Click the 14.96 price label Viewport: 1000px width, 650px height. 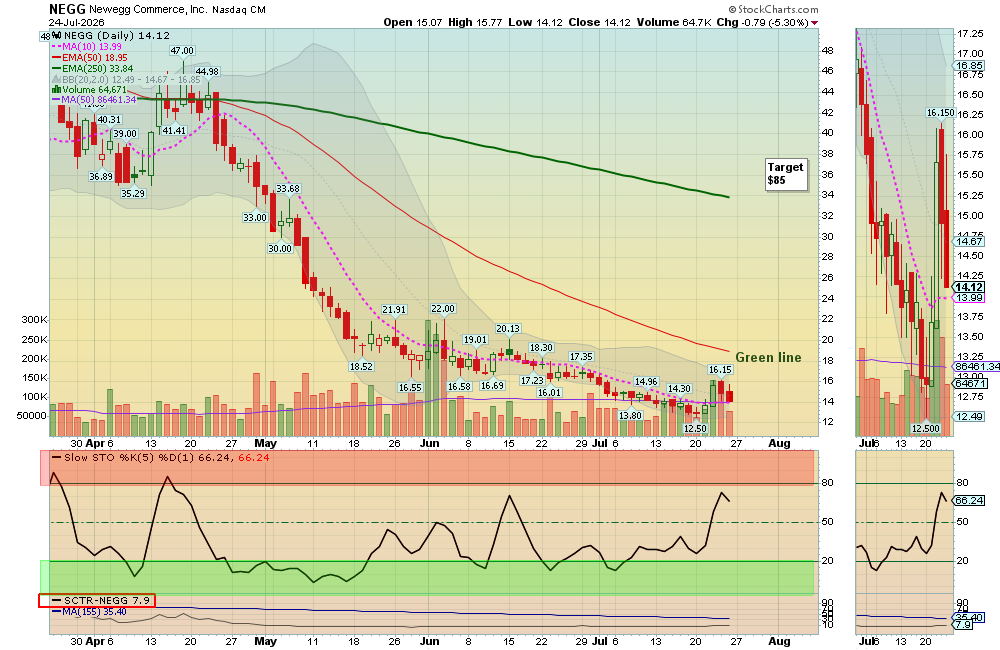pos(646,381)
